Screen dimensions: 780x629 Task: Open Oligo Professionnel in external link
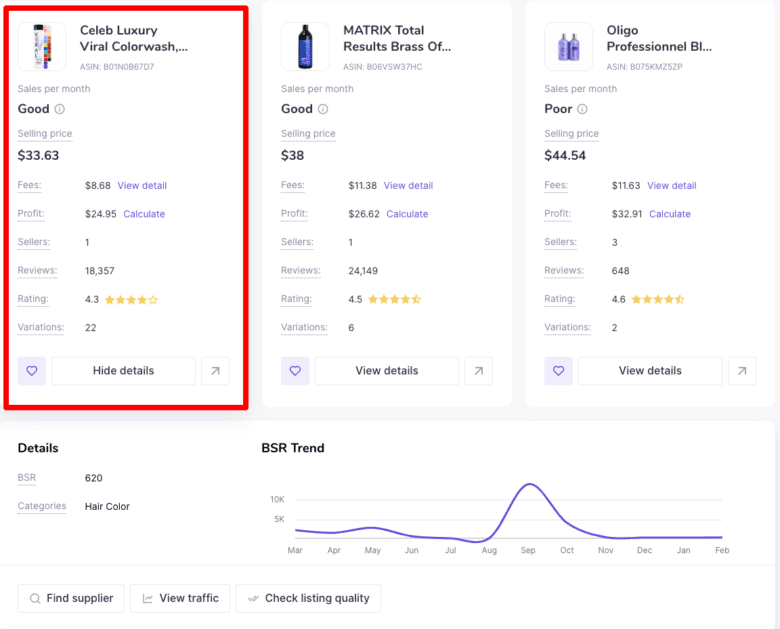pyautogui.click(x=742, y=371)
